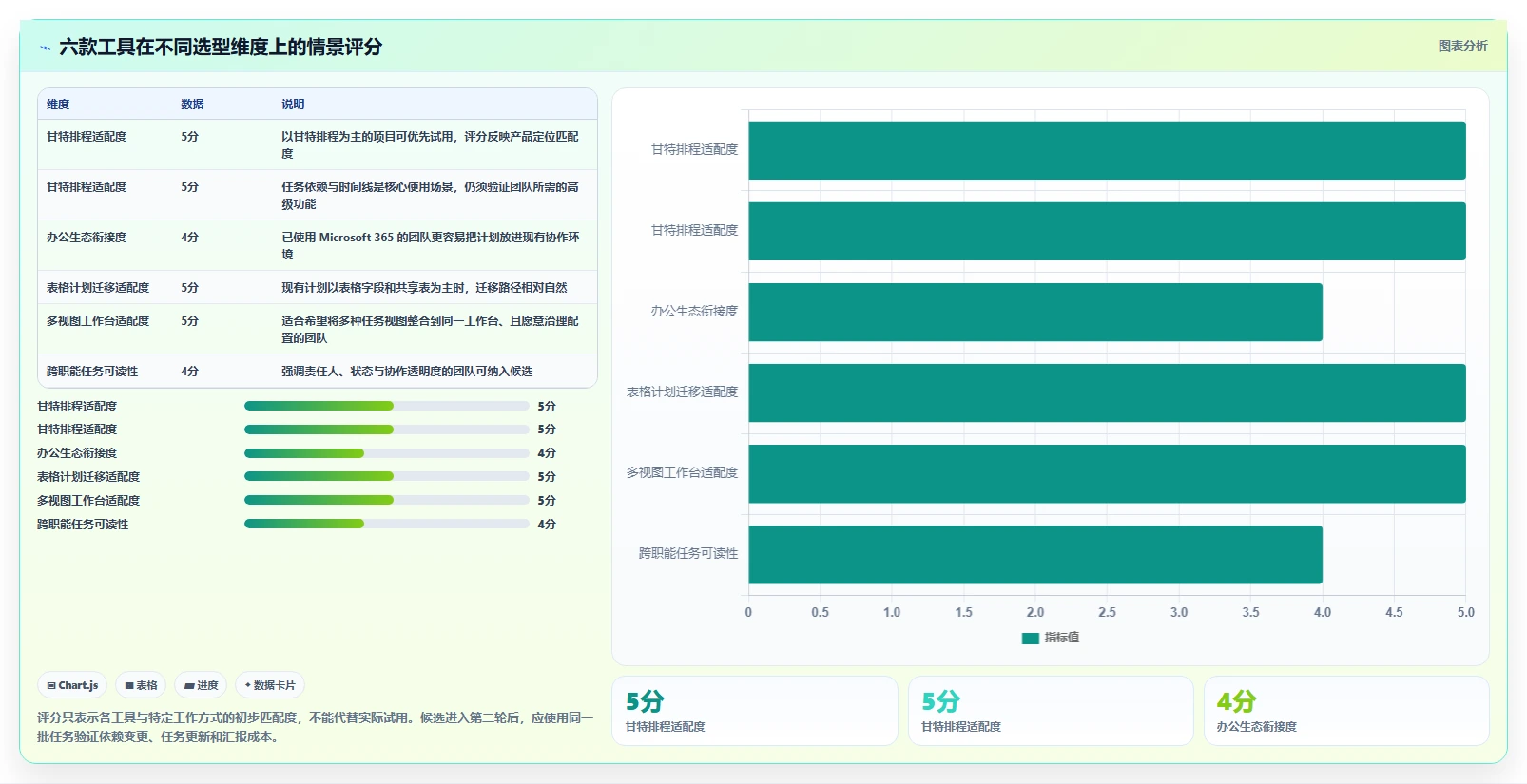1527x784 pixels.
Task: Click the description starting 任务依赖与时间线
Action: [430, 196]
